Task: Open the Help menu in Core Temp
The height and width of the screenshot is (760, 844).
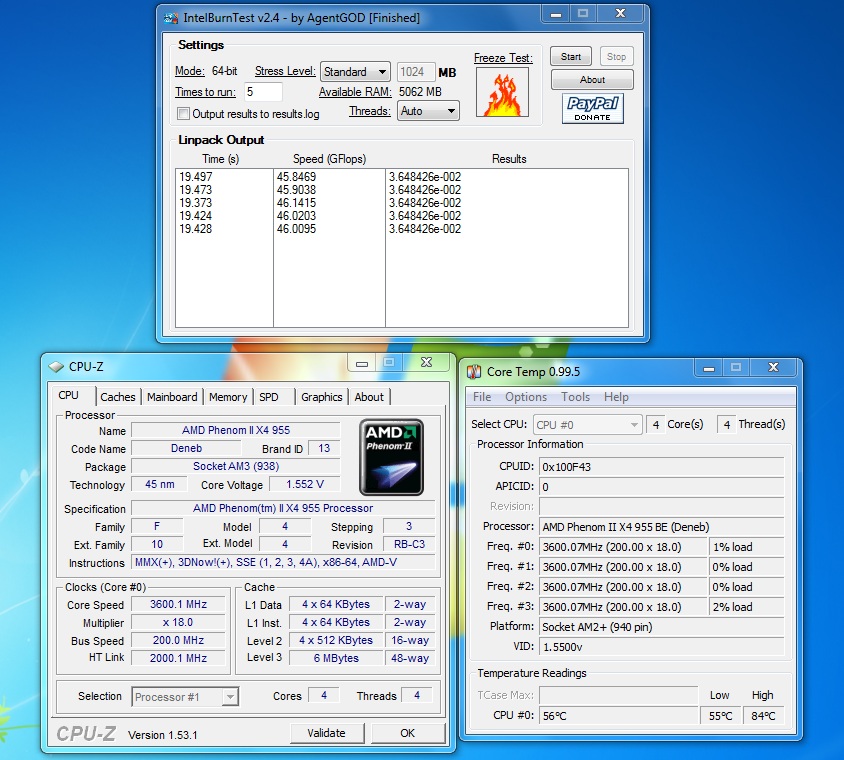Action: pyautogui.click(x=616, y=397)
